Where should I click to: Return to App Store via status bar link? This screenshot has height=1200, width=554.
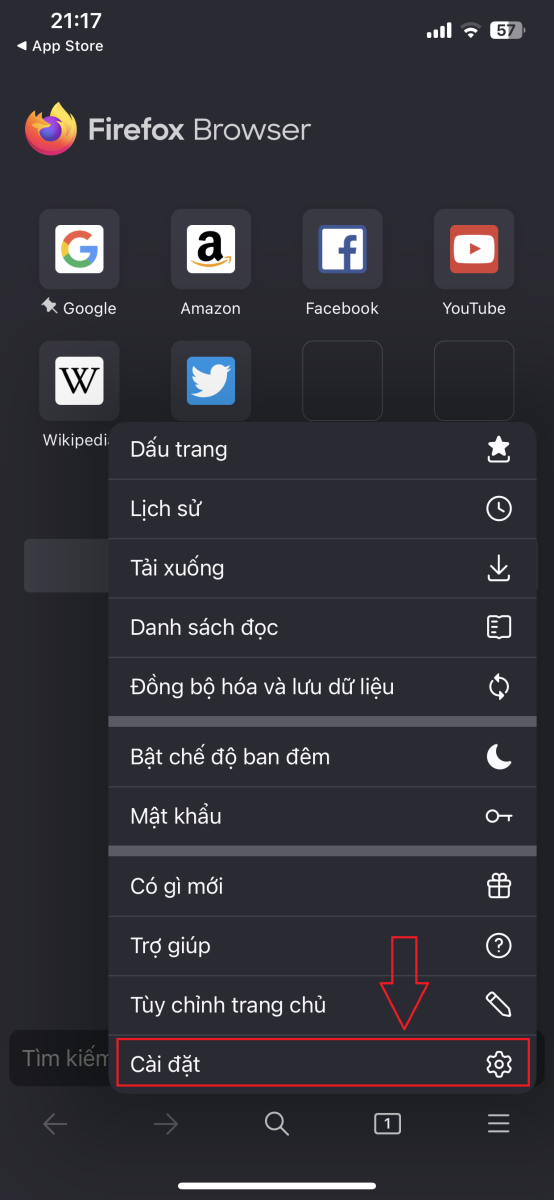click(x=60, y=46)
